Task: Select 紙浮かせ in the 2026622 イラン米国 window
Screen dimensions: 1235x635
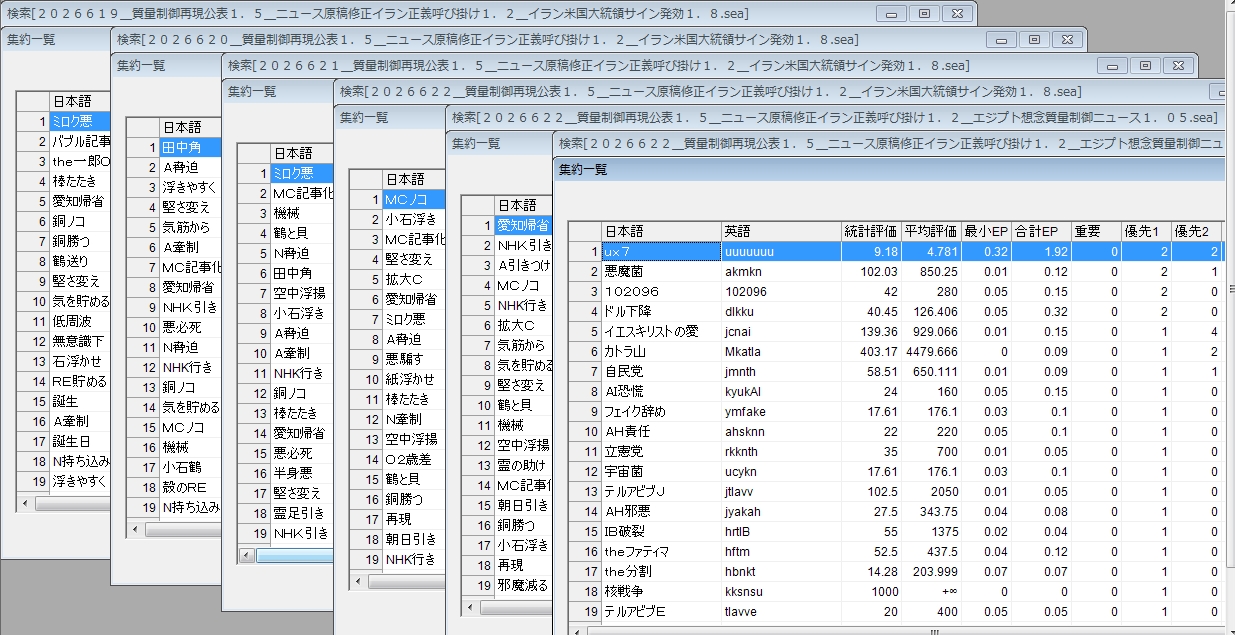Action: (413, 379)
